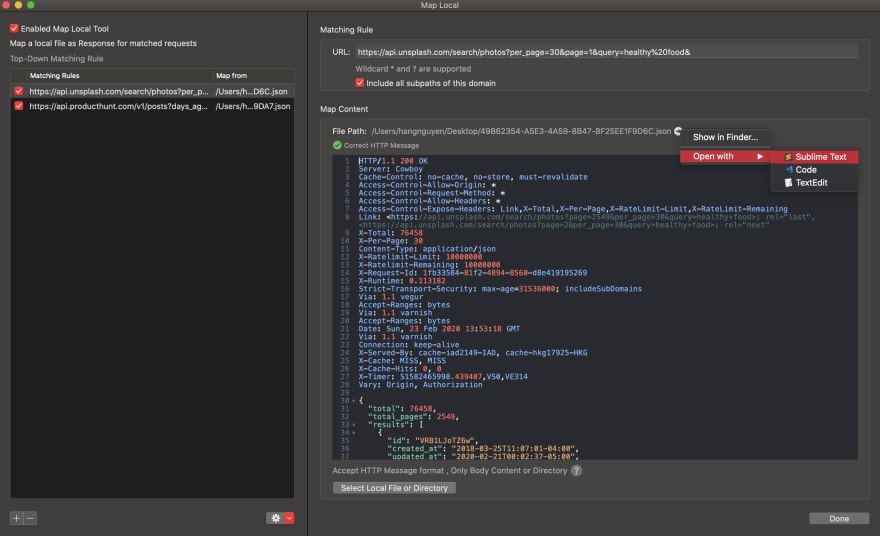880x536 pixels.
Task: Click the "updated_at" JSON line
Action: [x=482, y=456]
